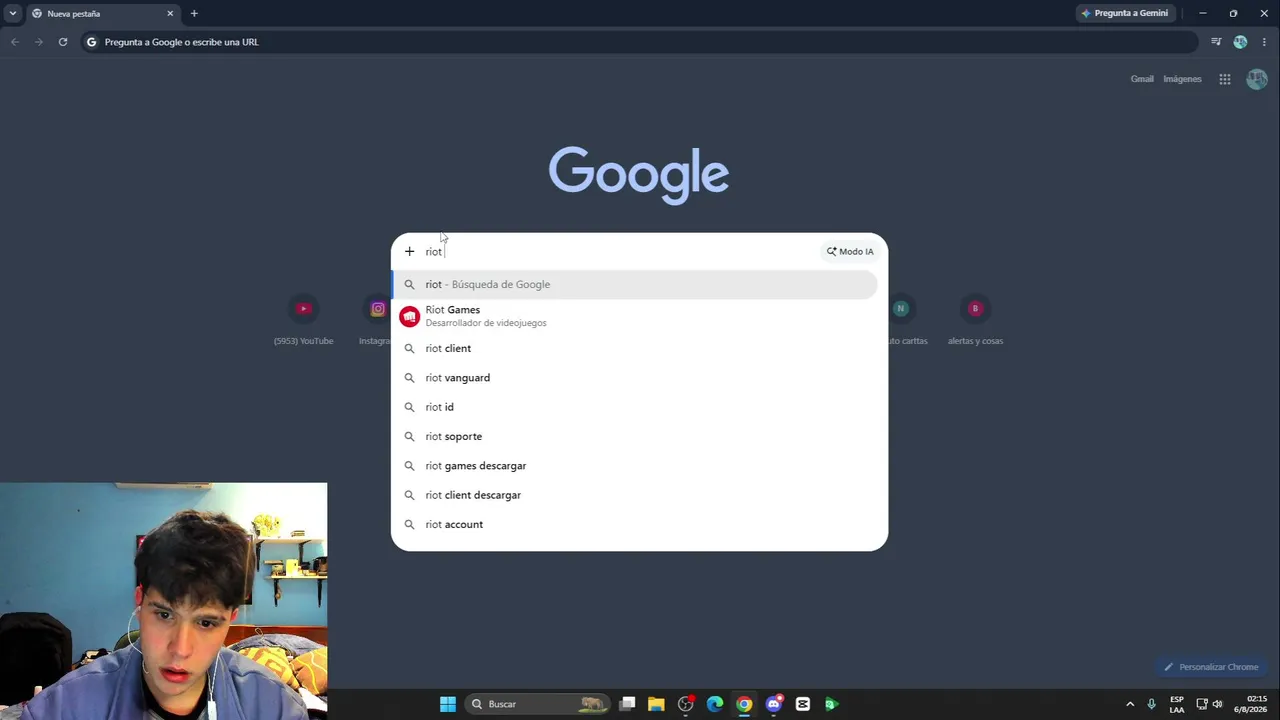Select the 'riot account' suggestion

(635, 524)
